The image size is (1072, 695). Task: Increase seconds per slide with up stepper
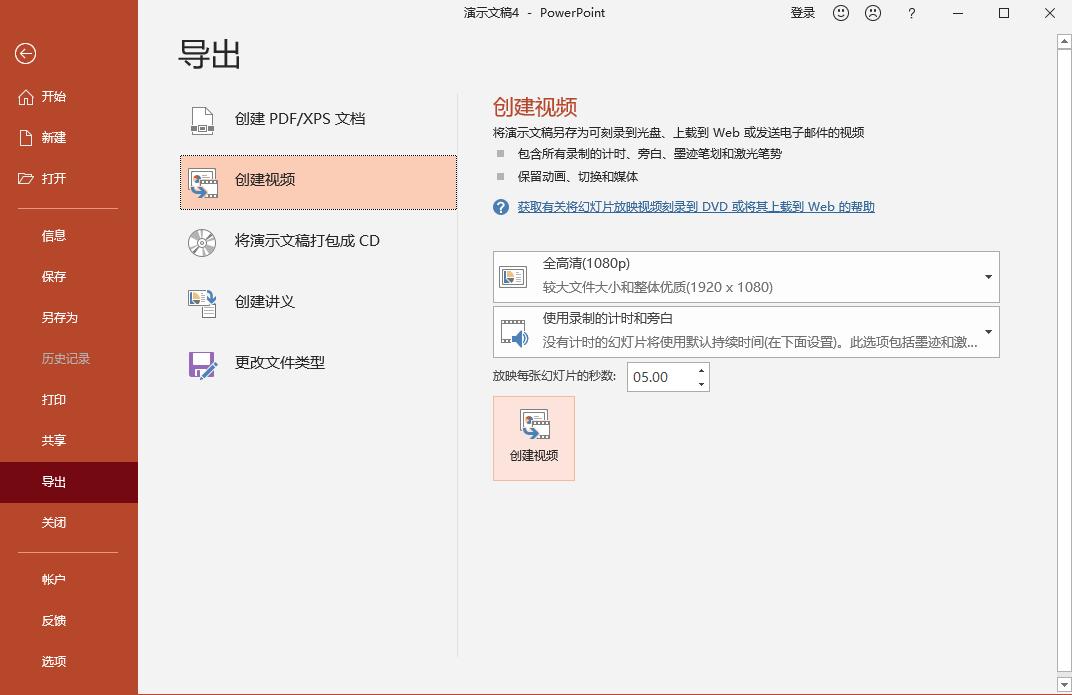point(700,371)
